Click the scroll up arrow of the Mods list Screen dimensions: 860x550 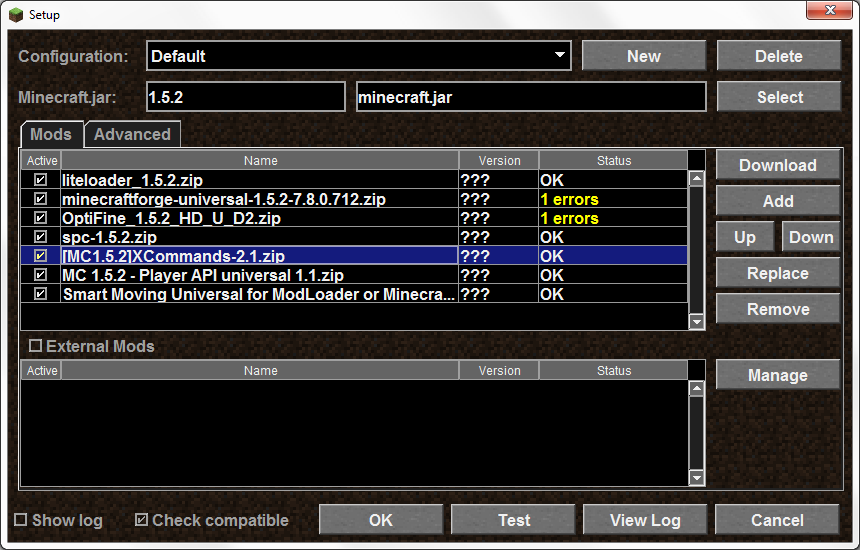point(697,178)
